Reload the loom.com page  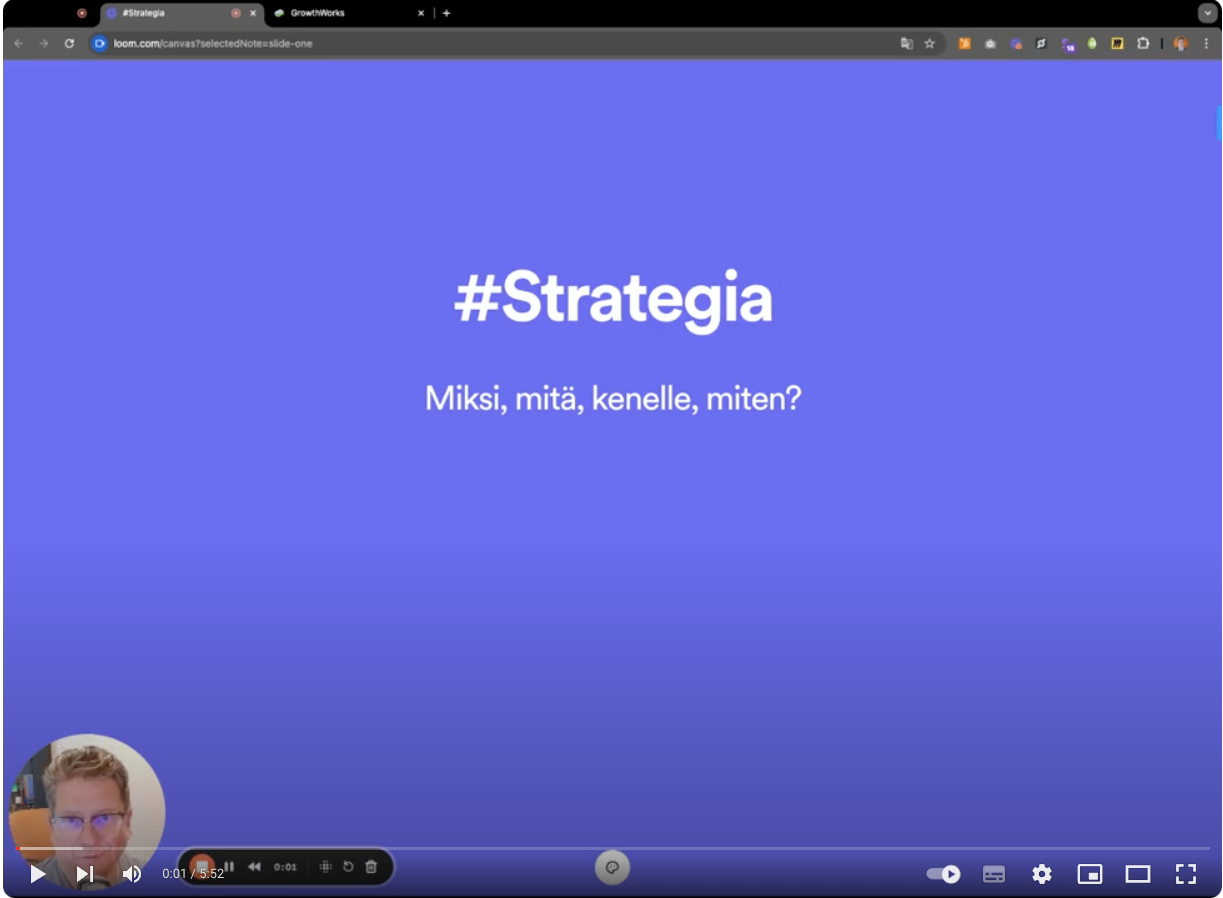tap(69, 43)
